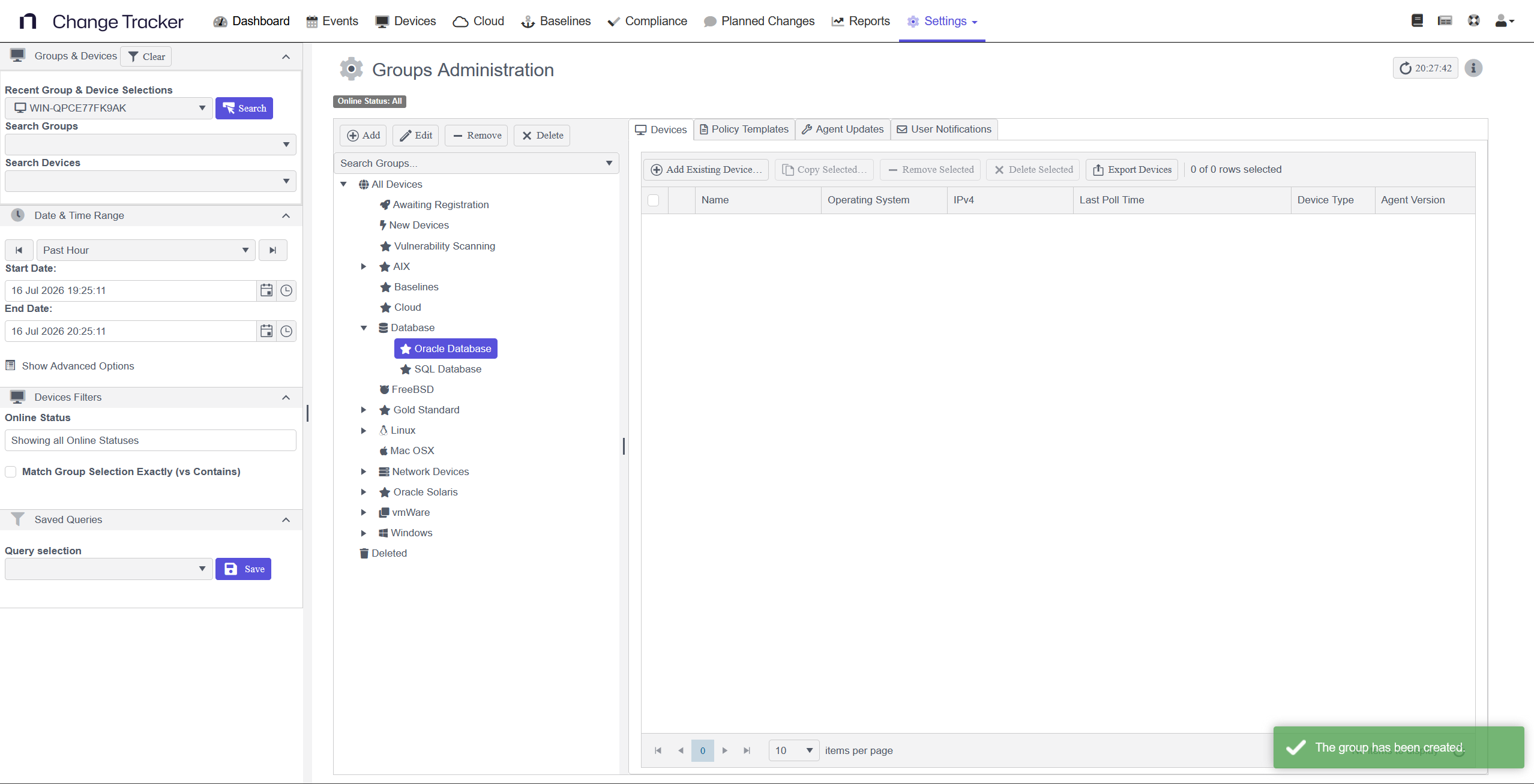
Task: Click the Delete group button
Action: [543, 136]
